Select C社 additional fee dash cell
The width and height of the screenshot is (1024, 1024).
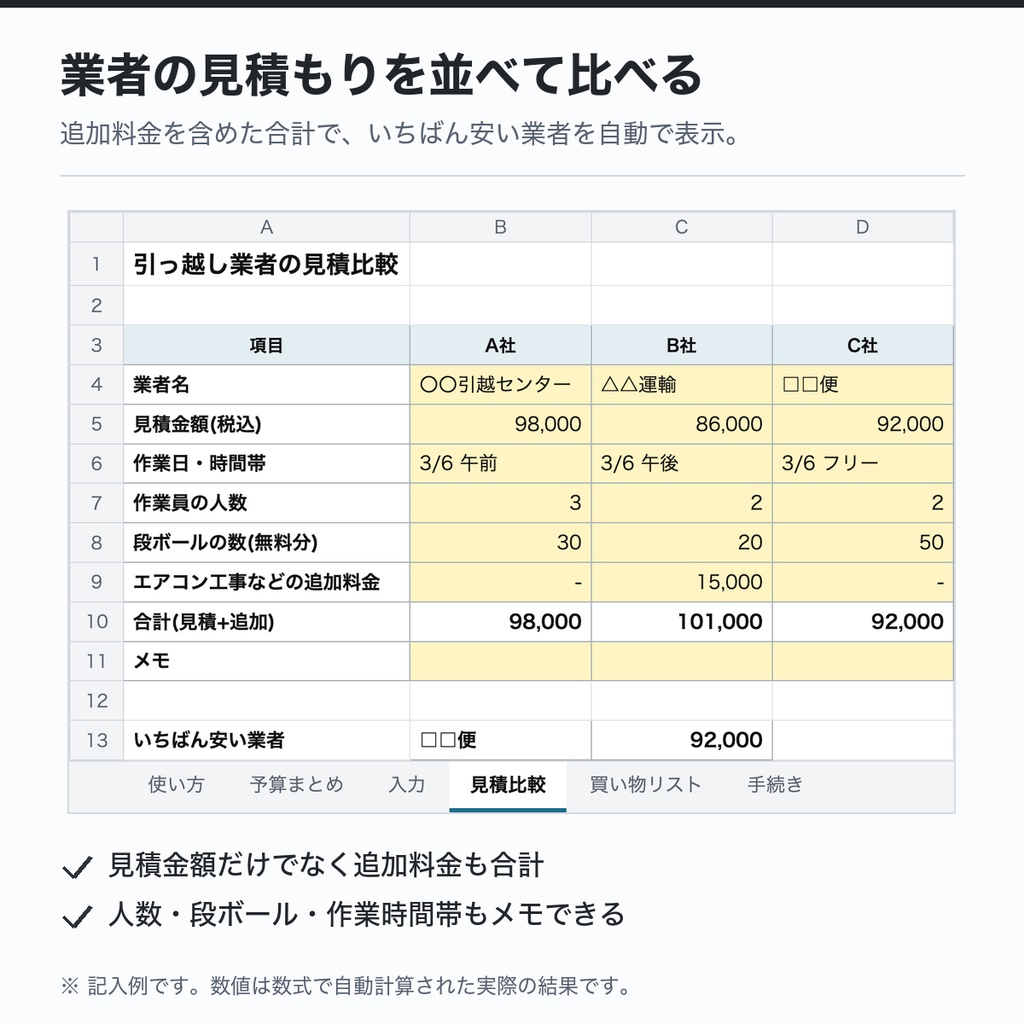(x=863, y=582)
